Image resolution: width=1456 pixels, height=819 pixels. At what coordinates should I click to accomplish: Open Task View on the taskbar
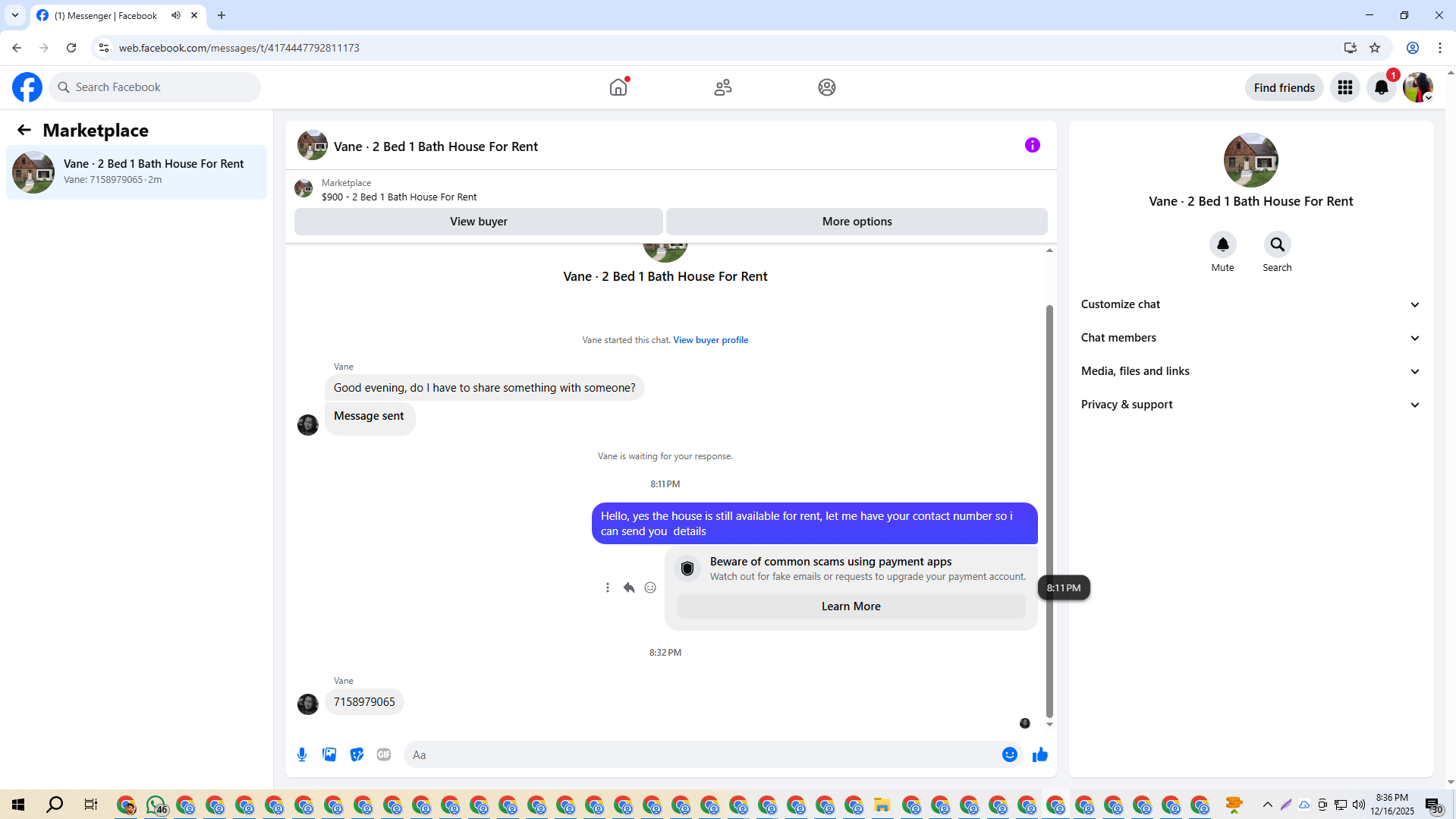pos(91,805)
